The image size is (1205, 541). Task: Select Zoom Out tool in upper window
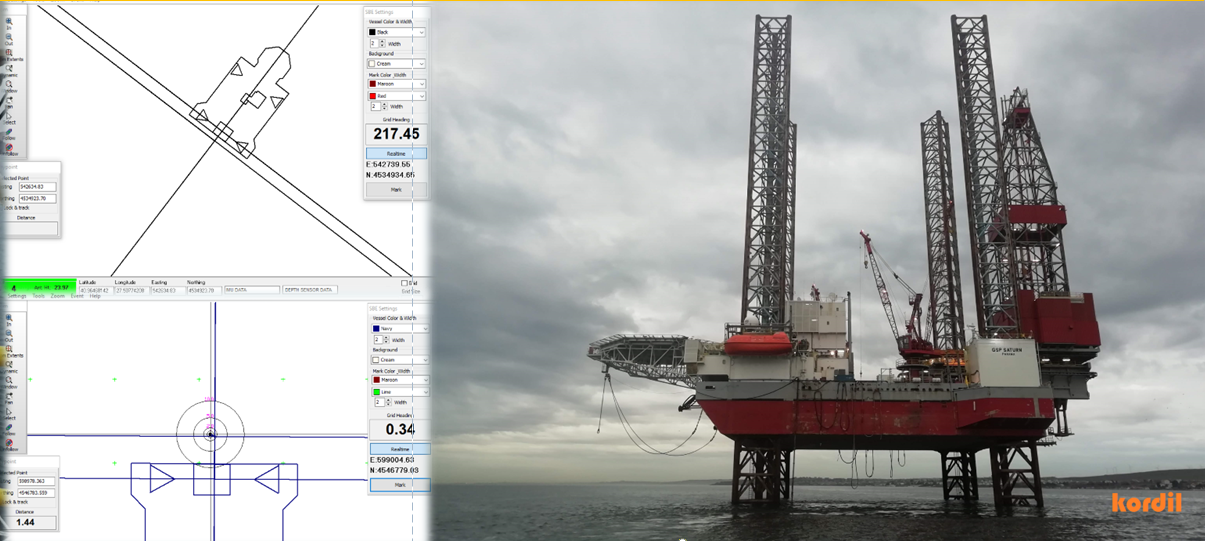[x=9, y=39]
